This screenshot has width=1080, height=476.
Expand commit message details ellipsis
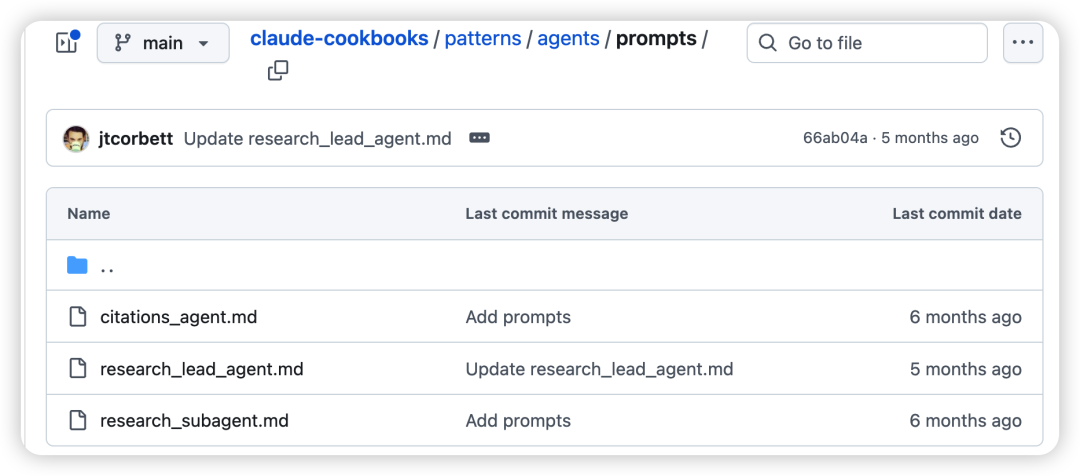click(479, 138)
